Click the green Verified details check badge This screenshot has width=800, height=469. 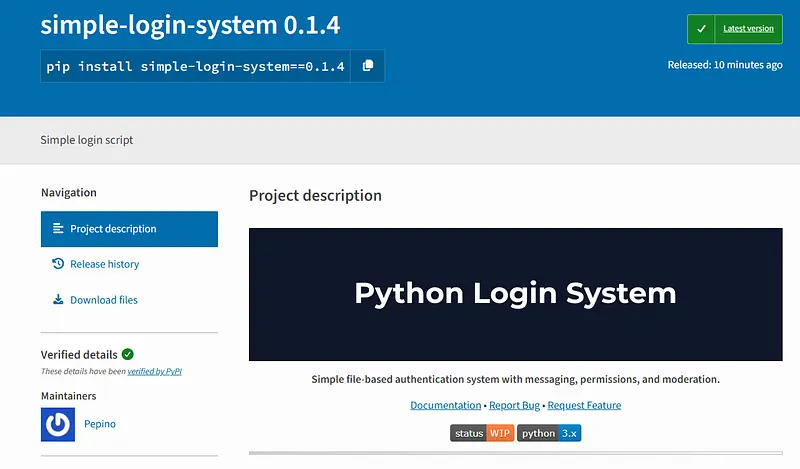tap(128, 354)
